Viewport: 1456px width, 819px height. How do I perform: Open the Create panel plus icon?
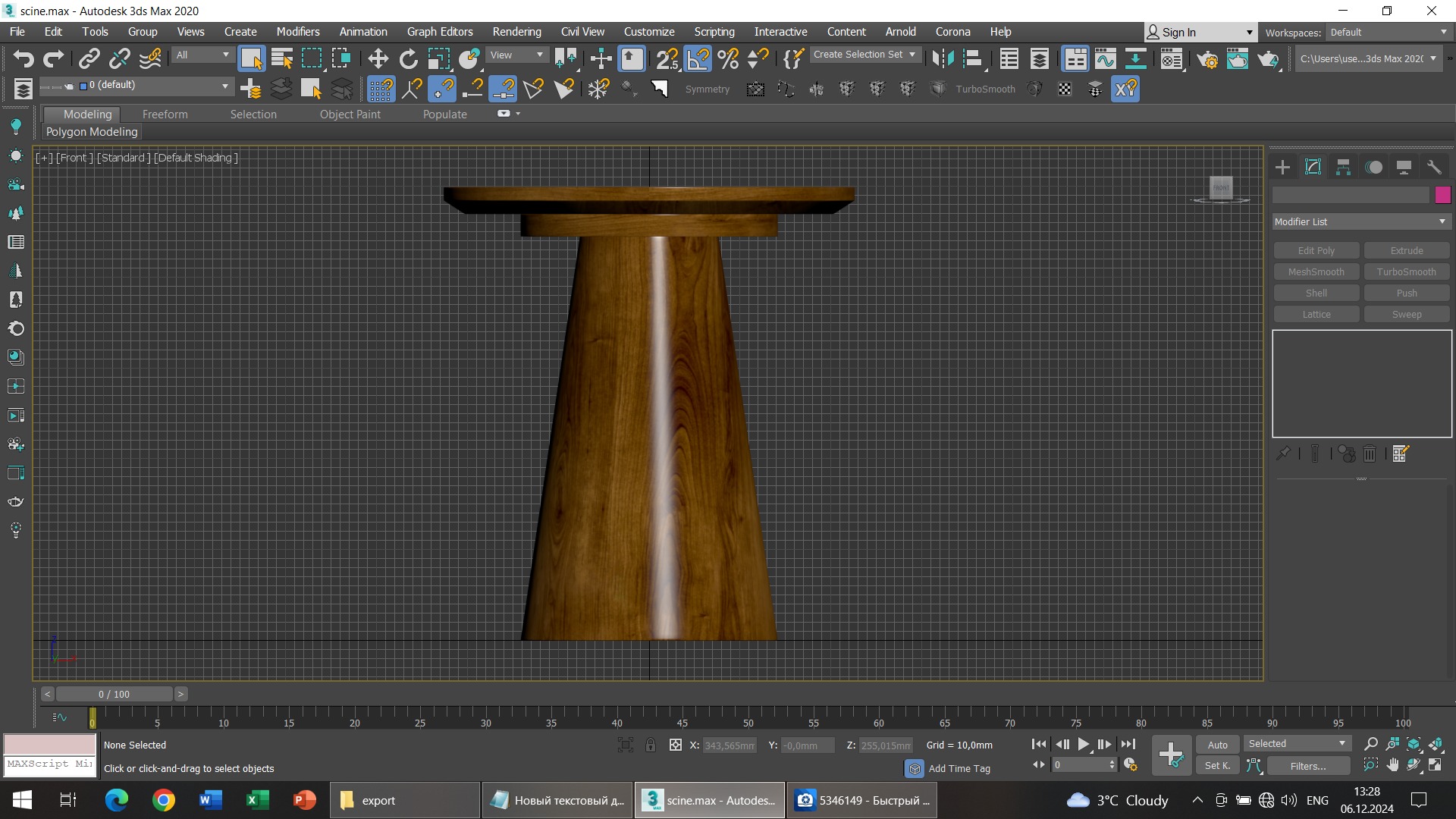[1282, 167]
